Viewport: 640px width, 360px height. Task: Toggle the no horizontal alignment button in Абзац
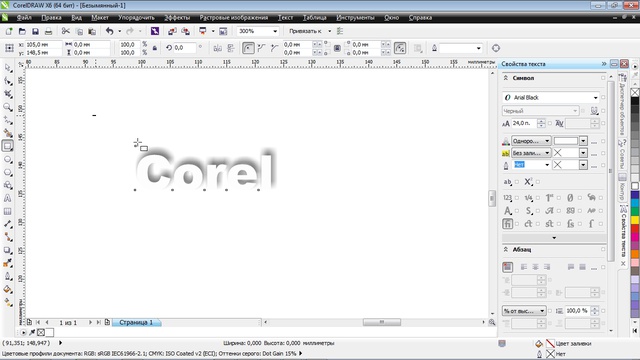pos(507,267)
